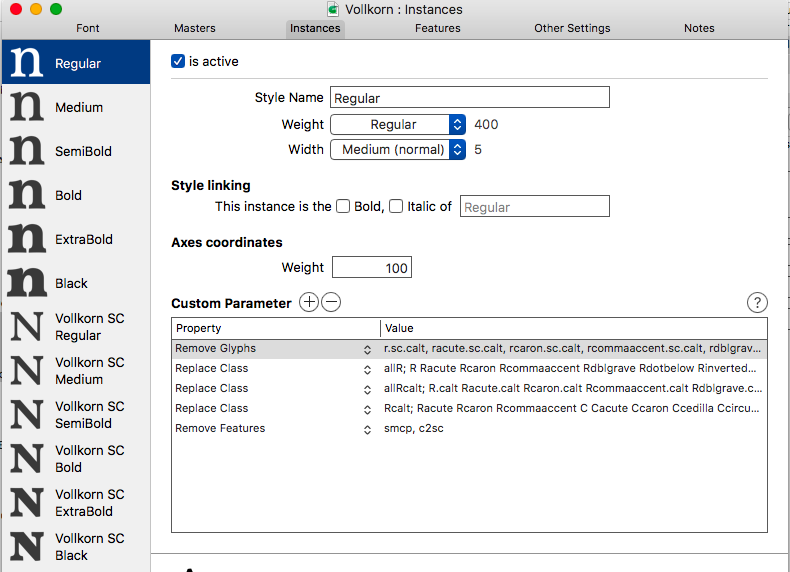This screenshot has width=790, height=572.
Task: Check the Italic style linking checkbox
Action: (396, 206)
